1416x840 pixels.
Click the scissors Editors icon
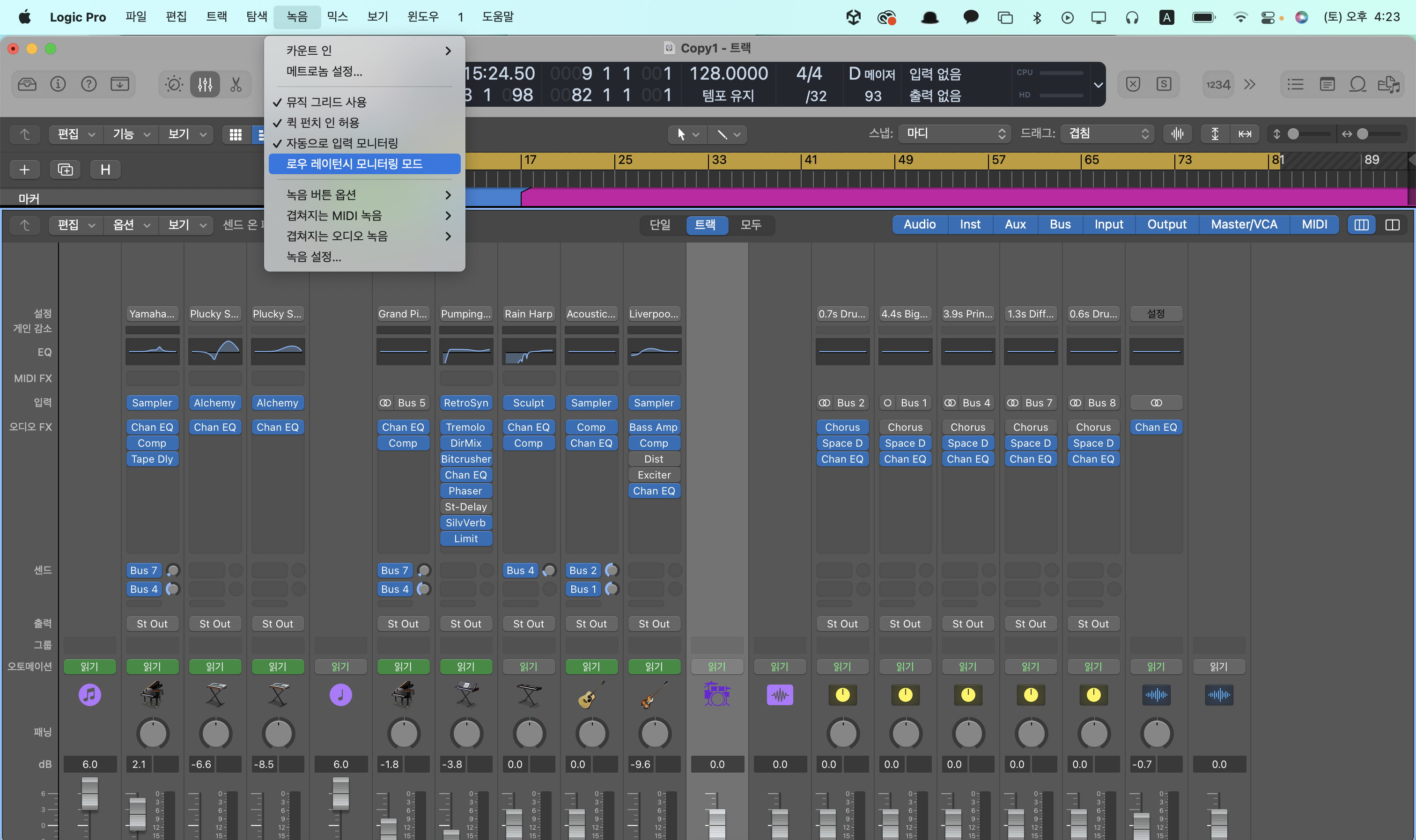tap(236, 84)
